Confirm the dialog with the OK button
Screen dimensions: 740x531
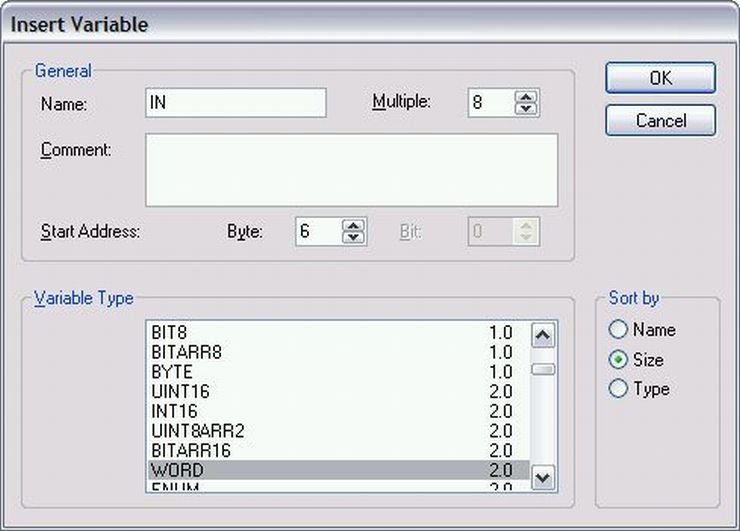pos(660,78)
